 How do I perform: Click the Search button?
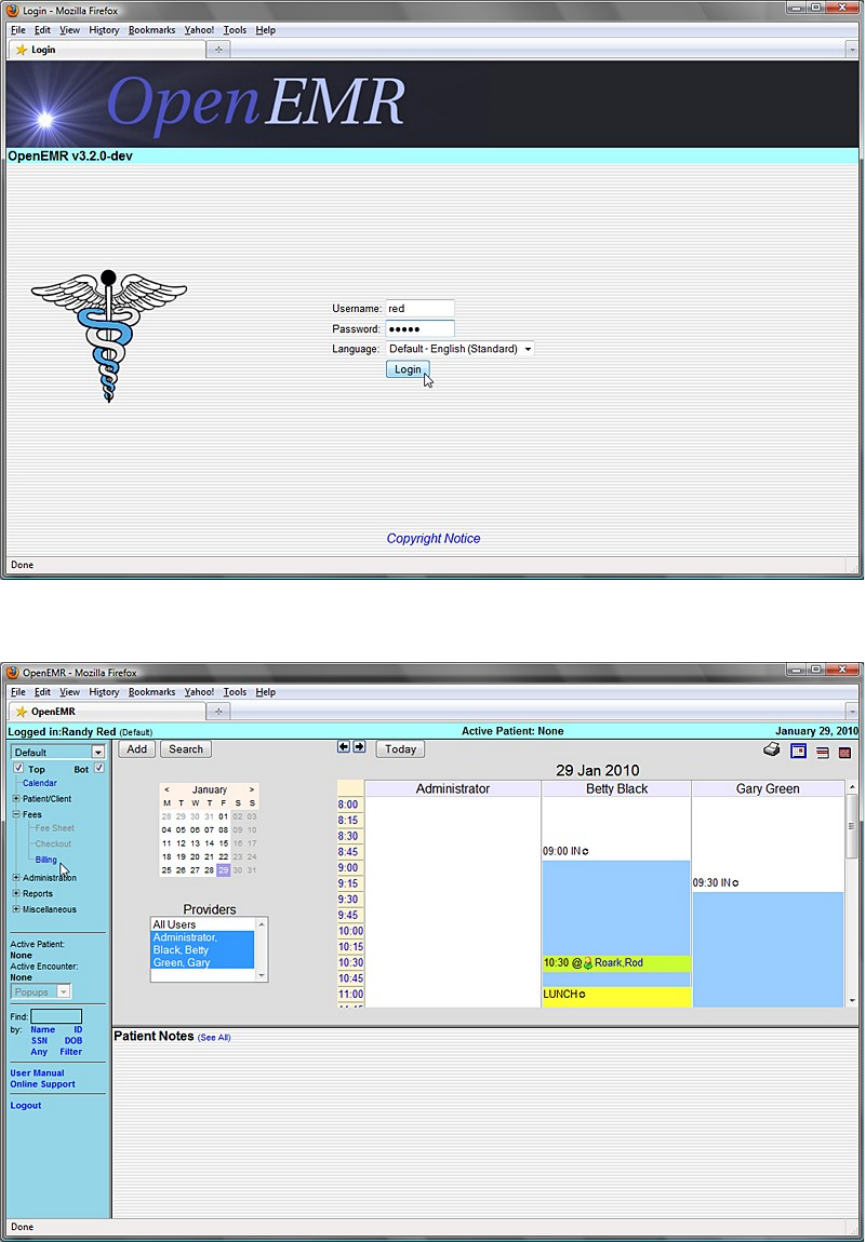coord(185,749)
